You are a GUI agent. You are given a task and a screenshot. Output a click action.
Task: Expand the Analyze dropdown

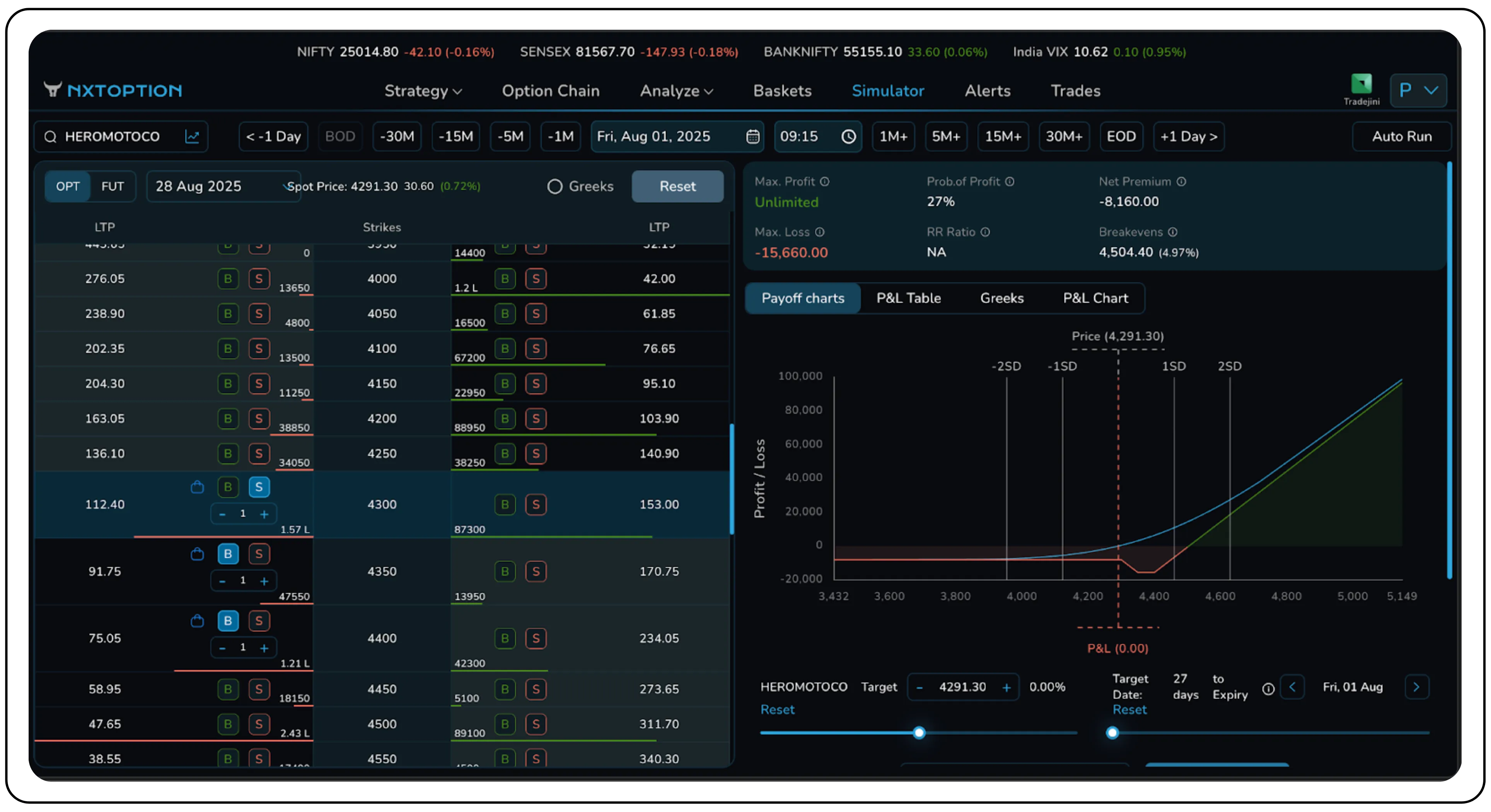(x=676, y=91)
